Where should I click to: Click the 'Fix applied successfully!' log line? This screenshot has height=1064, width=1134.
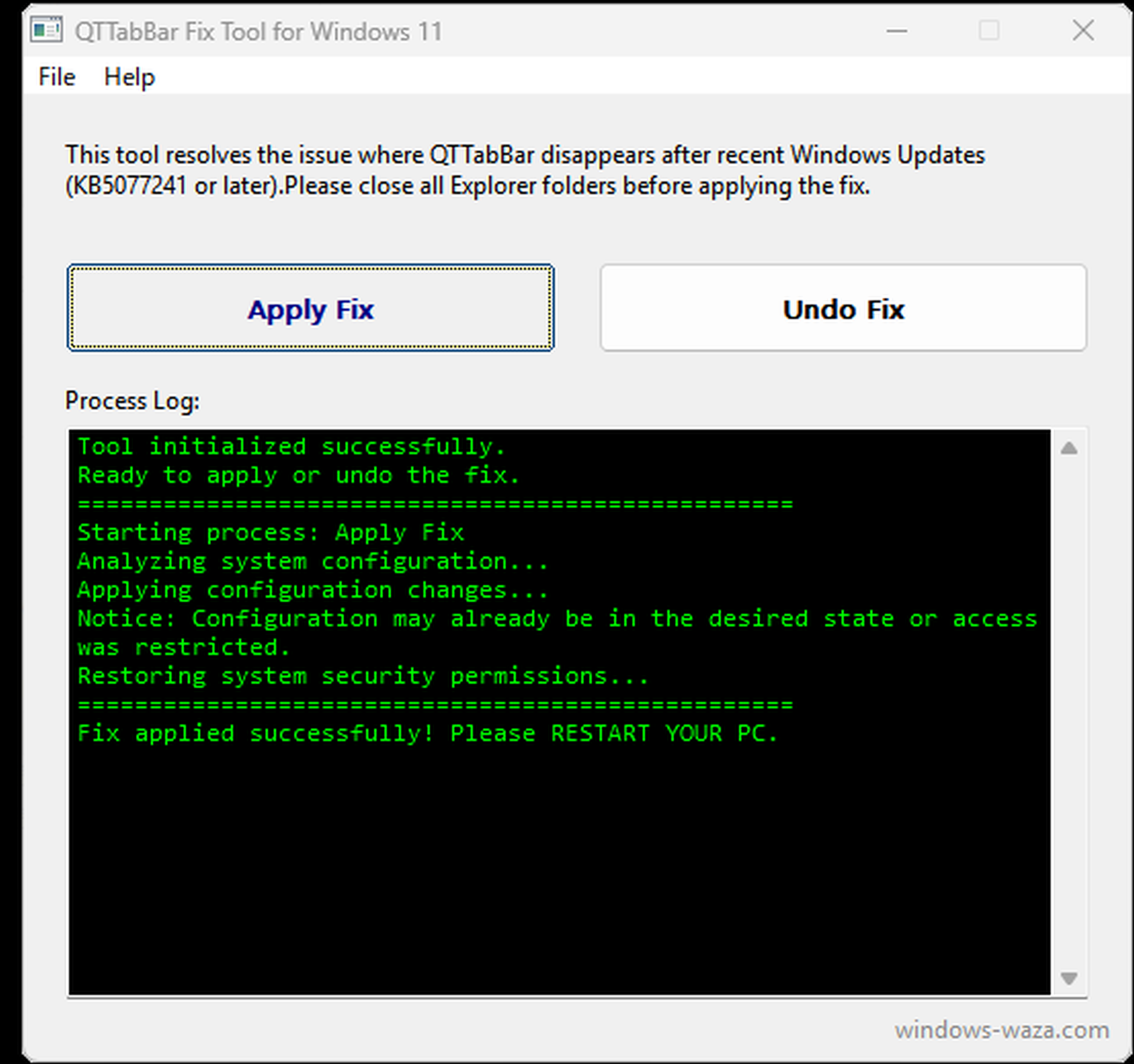click(428, 733)
